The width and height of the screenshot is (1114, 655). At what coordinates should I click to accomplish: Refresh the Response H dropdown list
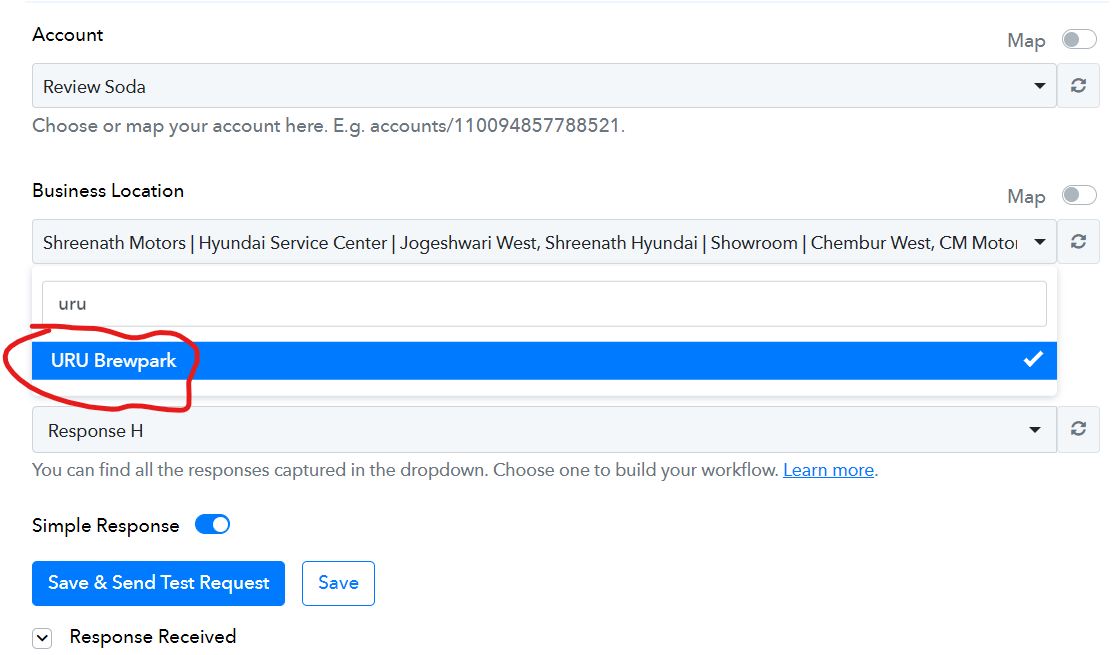[1078, 429]
